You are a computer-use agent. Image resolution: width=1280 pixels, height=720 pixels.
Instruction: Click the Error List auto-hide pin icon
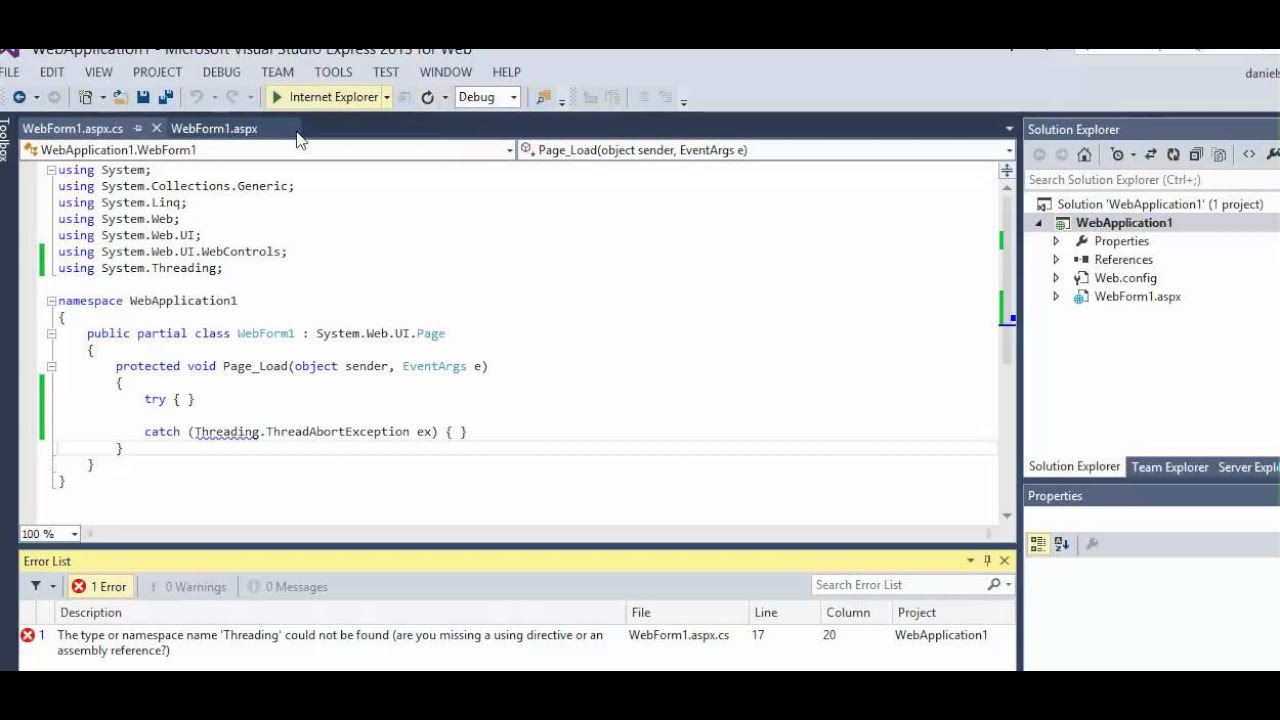click(987, 561)
